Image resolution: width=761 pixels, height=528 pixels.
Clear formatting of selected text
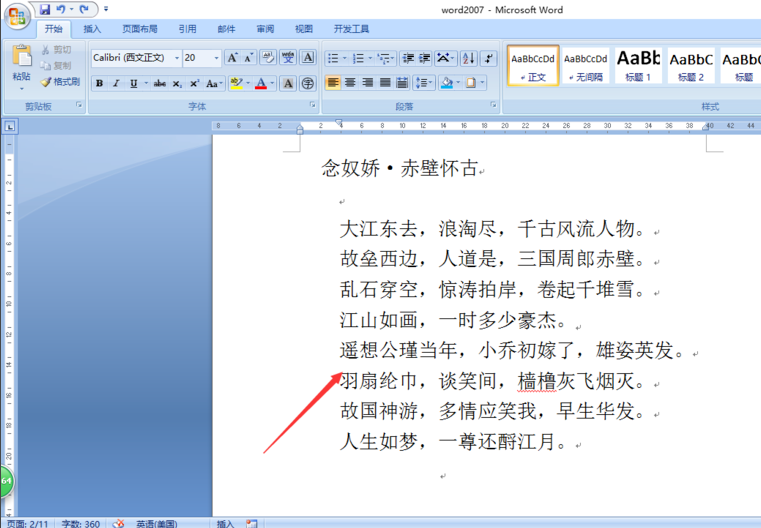click(268, 58)
